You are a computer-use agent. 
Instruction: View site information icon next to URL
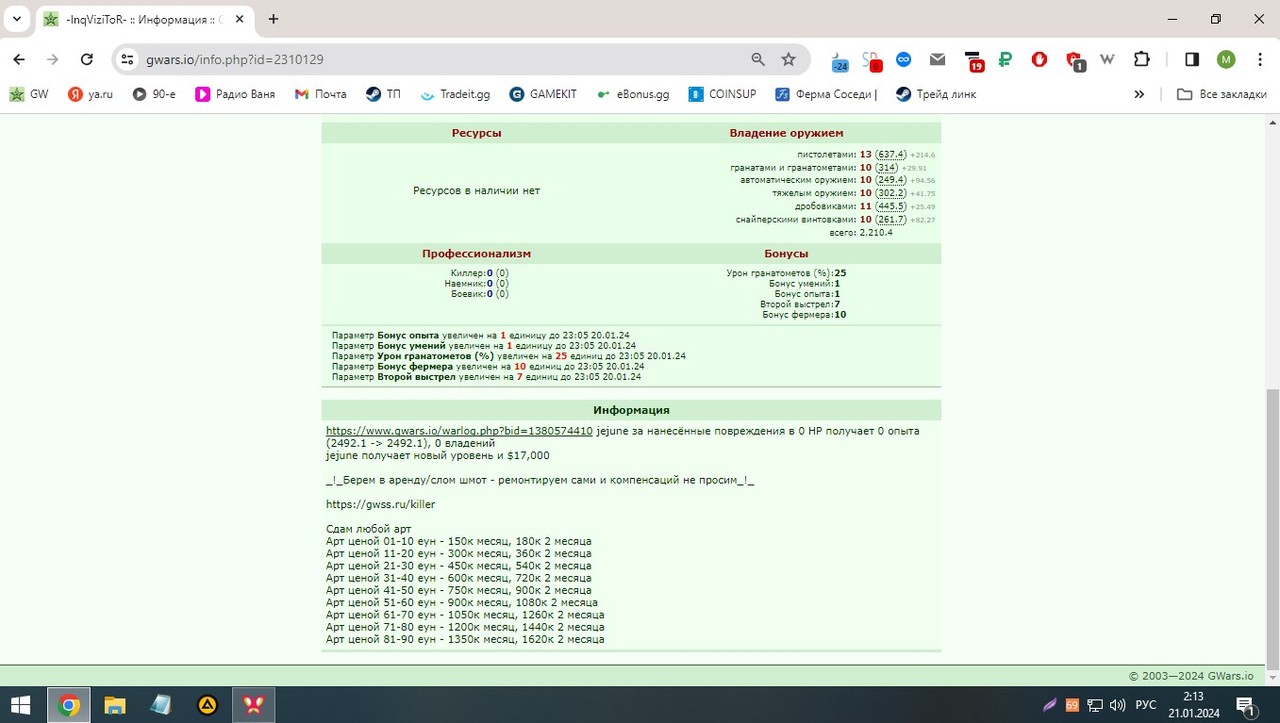pos(127,60)
